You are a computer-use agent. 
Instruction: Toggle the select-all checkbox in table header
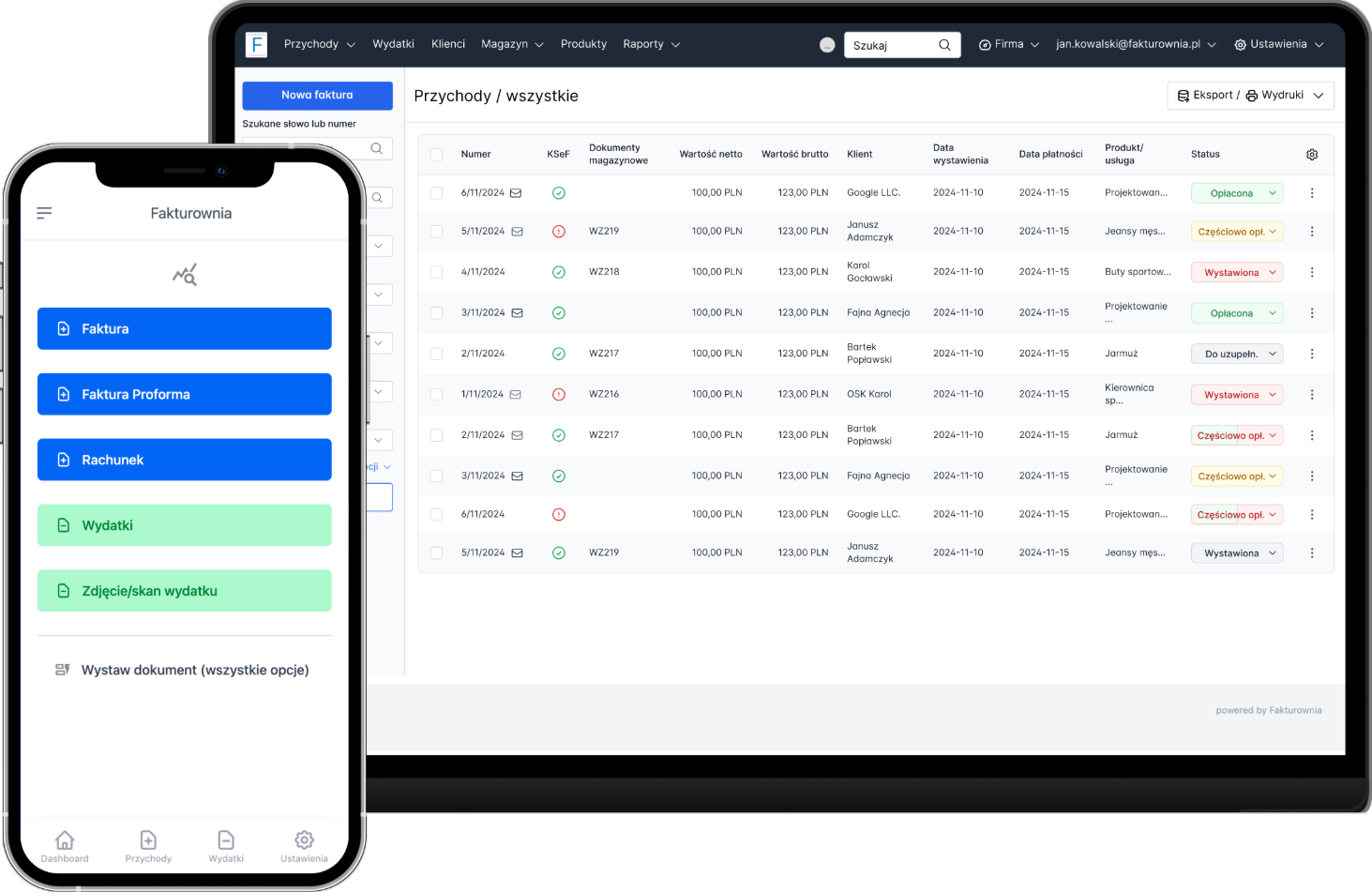436,155
